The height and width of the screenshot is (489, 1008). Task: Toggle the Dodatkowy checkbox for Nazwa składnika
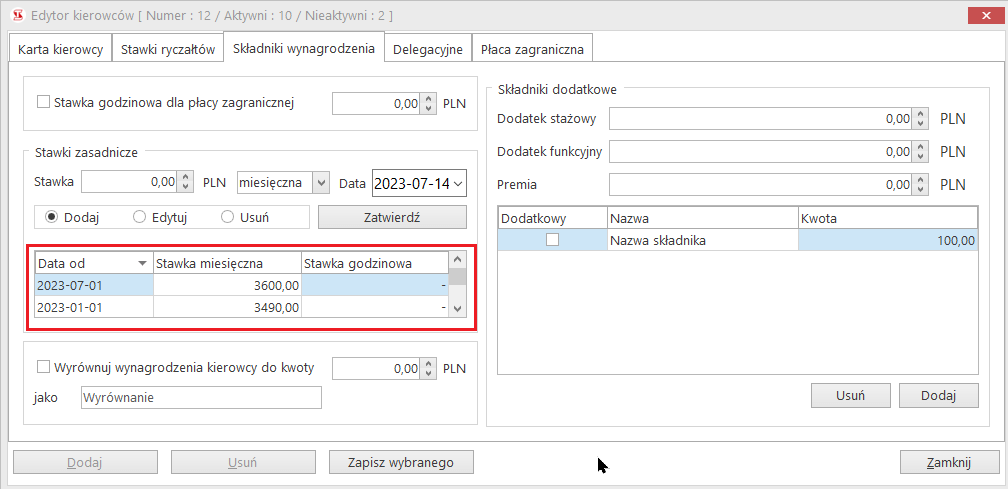click(x=552, y=240)
